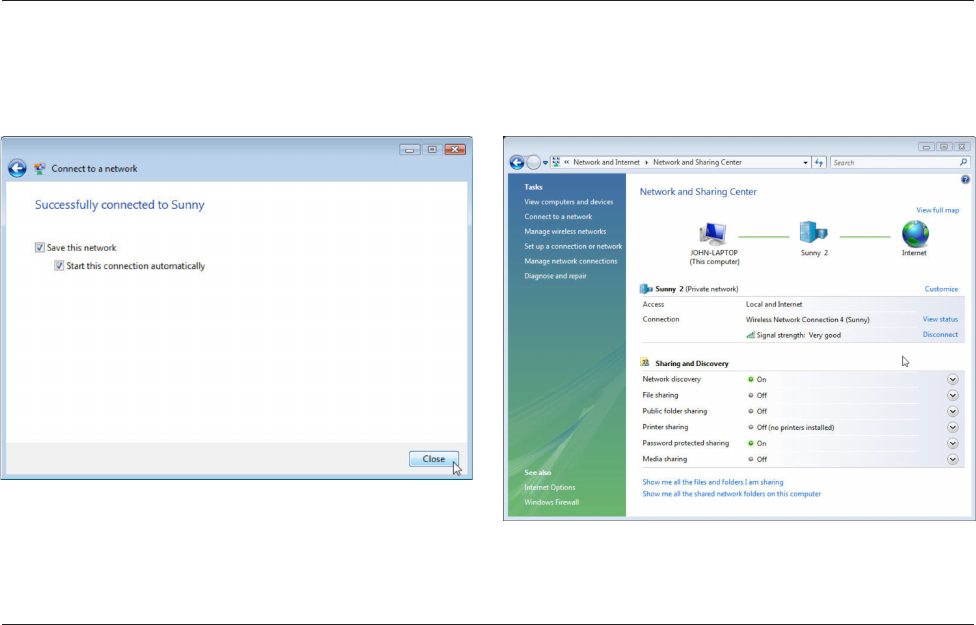Click View full map link
Image resolution: width=976 pixels, height=625 pixels.
[937, 210]
